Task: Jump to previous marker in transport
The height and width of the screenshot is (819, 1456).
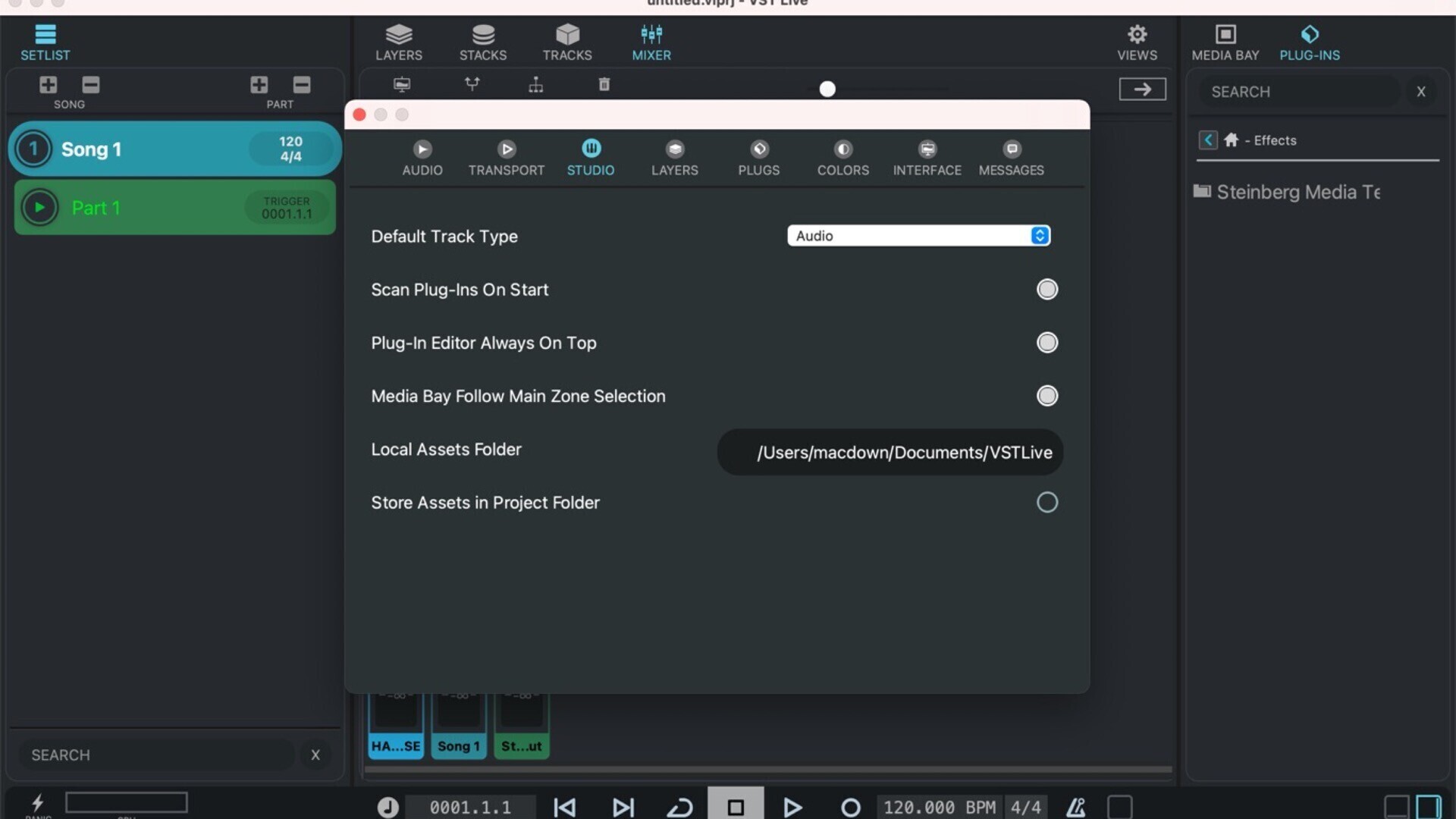Action: [564, 808]
